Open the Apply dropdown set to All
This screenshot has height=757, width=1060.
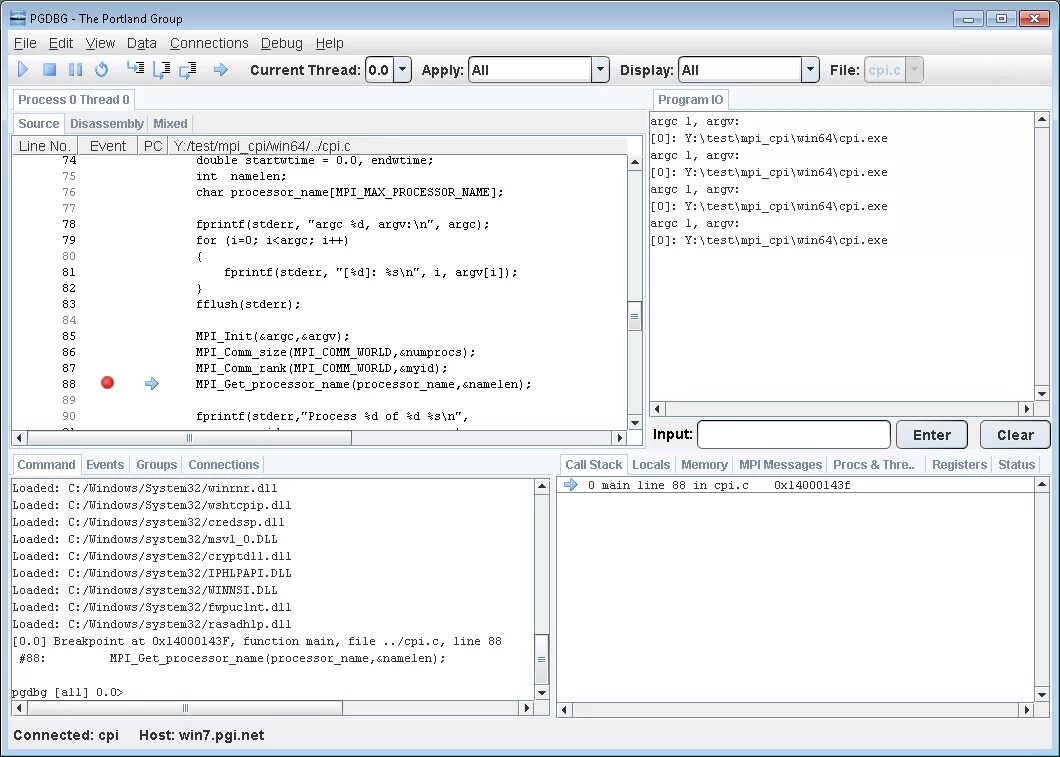pos(600,70)
